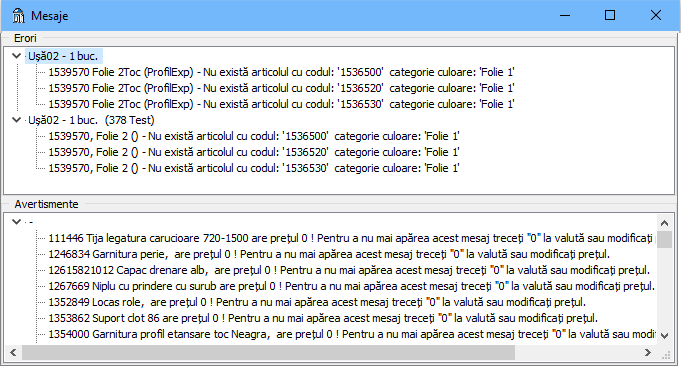This screenshot has height=366, width=681.
Task: Select Folie 2Toc error for code 1536530
Action: 281,104
